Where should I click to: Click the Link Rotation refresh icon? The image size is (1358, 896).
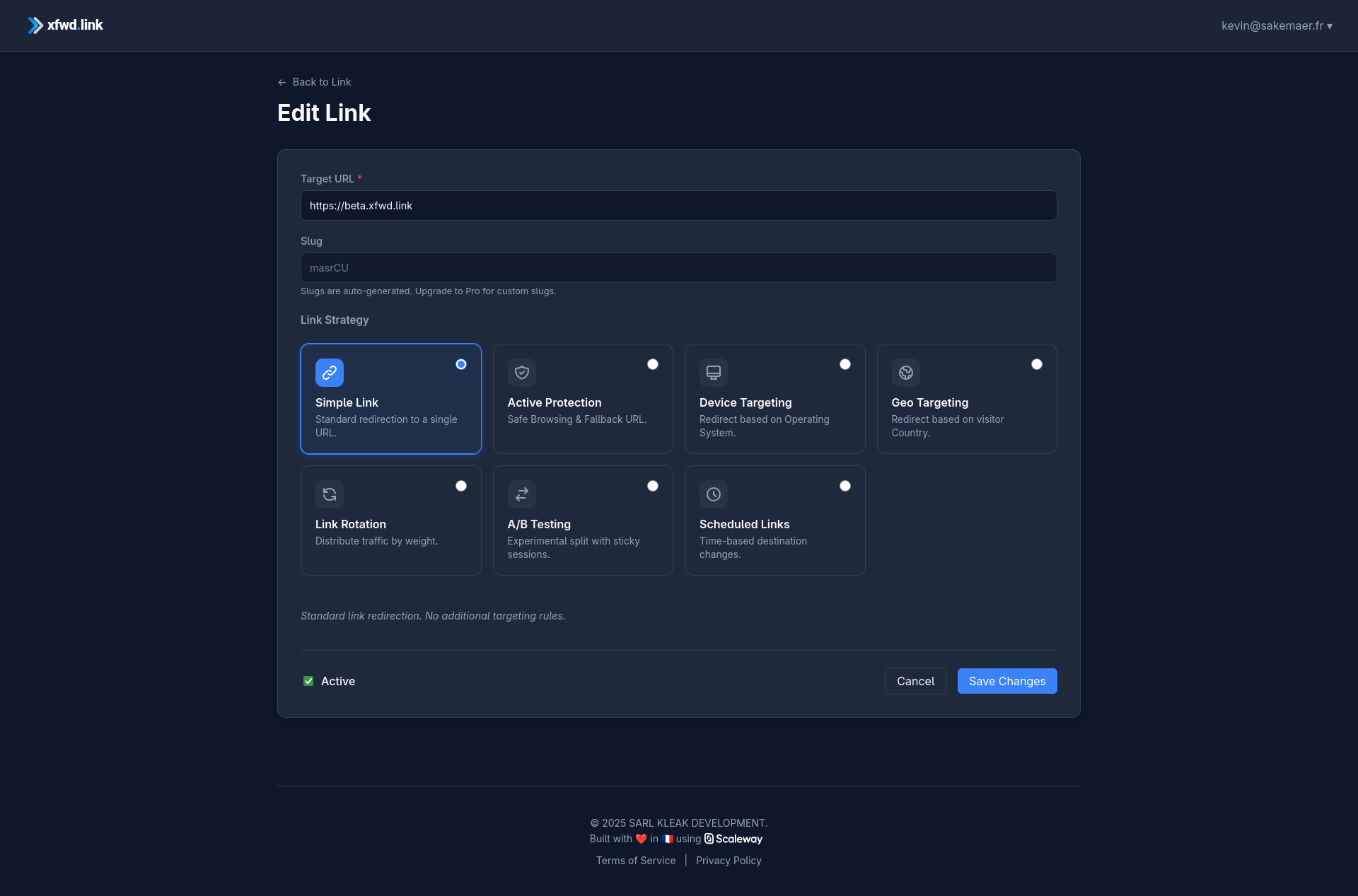tap(330, 494)
